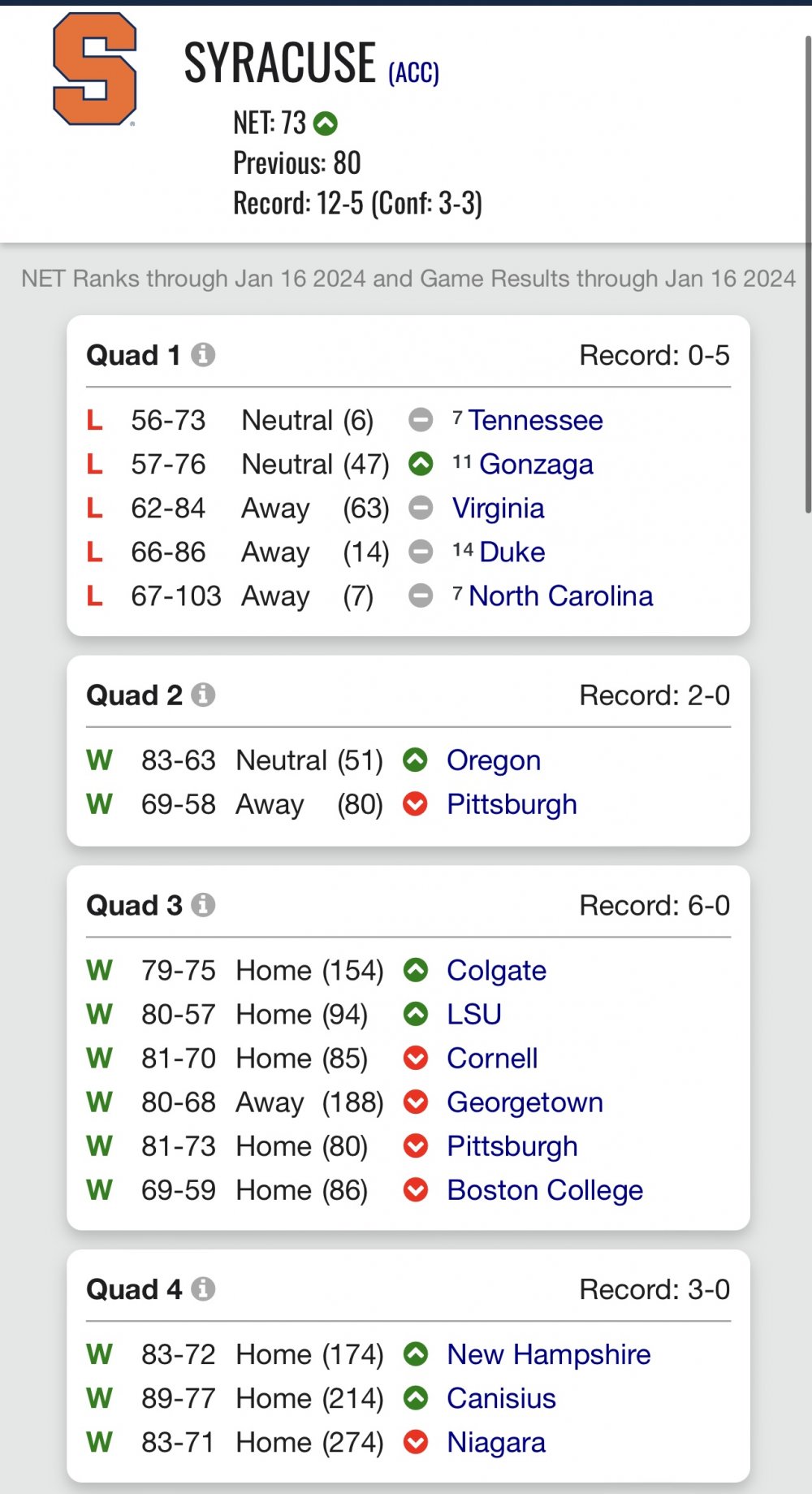
Task: Click green trend arrow next to Gonzaga
Action: (x=421, y=464)
